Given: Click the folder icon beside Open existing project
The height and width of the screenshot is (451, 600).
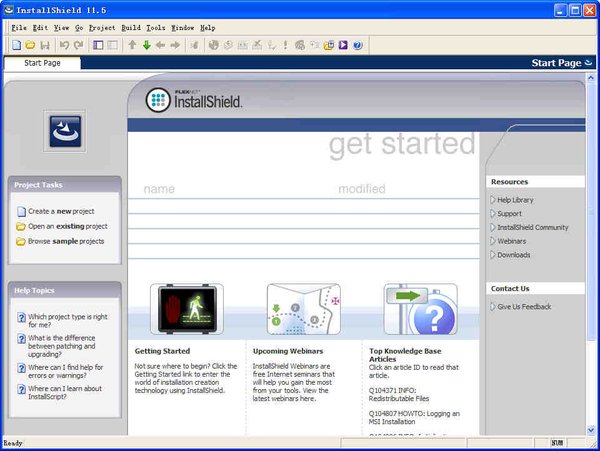Looking at the screenshot, I should coord(21,226).
